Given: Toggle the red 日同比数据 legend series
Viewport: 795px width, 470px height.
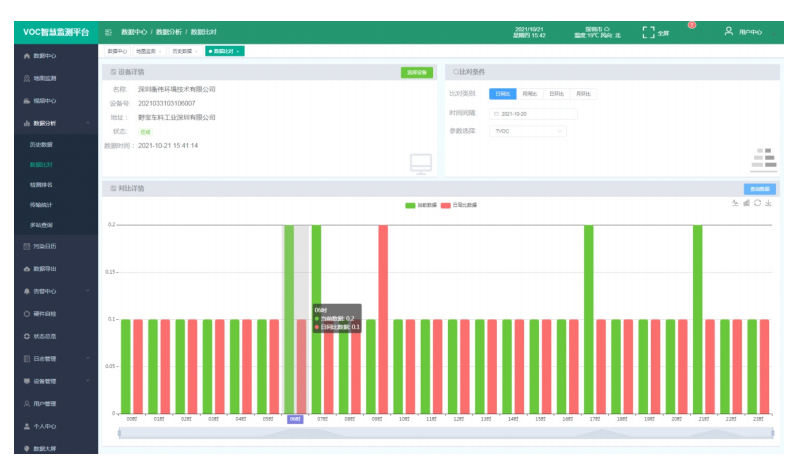Looking at the screenshot, I should point(459,205).
